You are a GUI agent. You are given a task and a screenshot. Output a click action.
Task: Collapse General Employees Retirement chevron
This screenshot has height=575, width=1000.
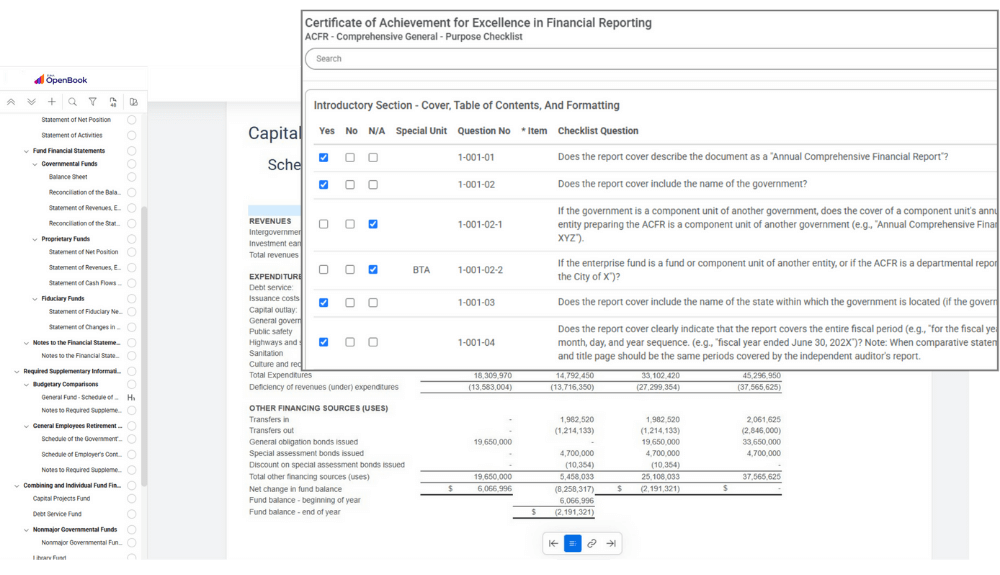coord(26,426)
